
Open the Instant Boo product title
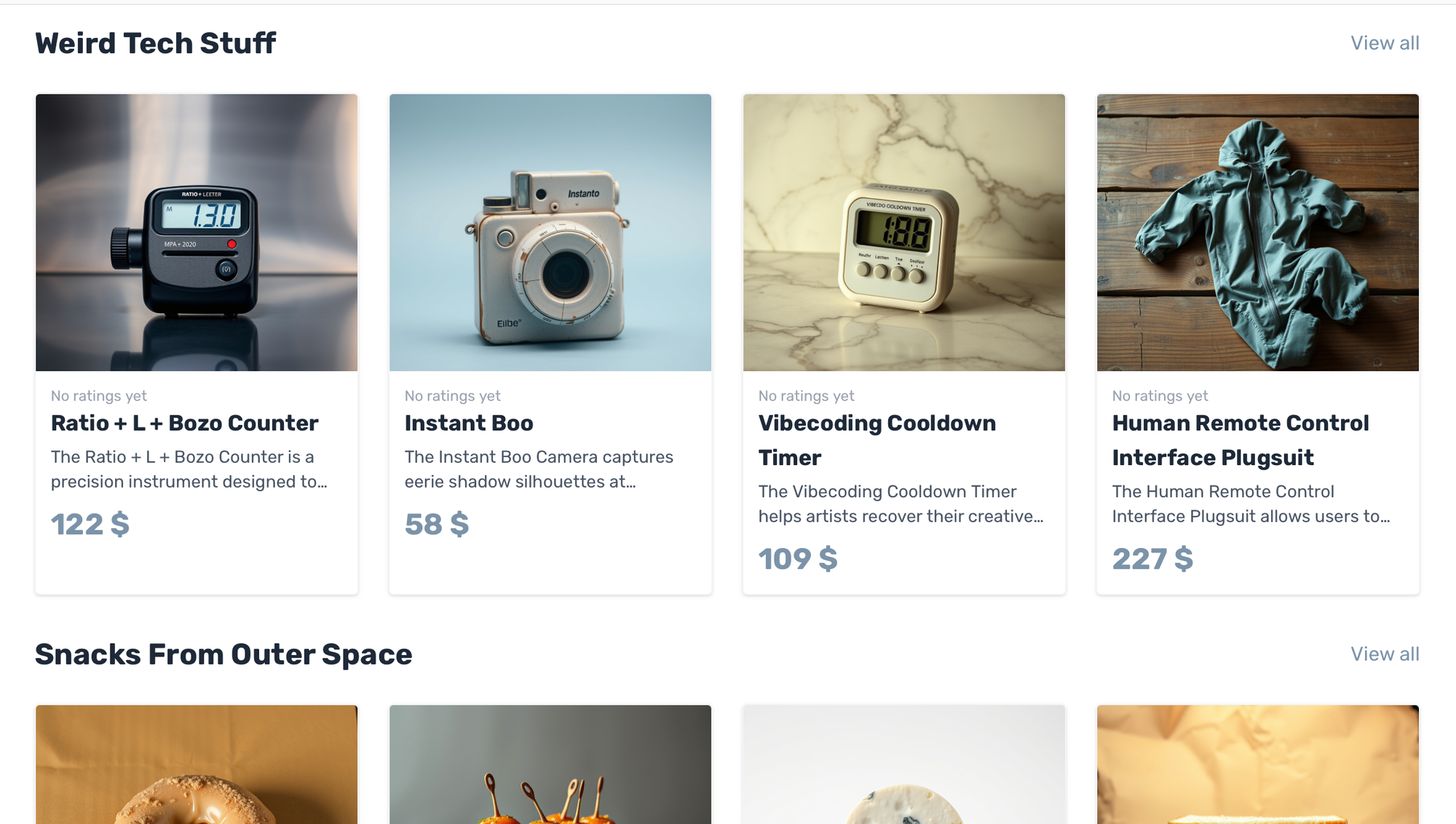pyautogui.click(x=469, y=423)
